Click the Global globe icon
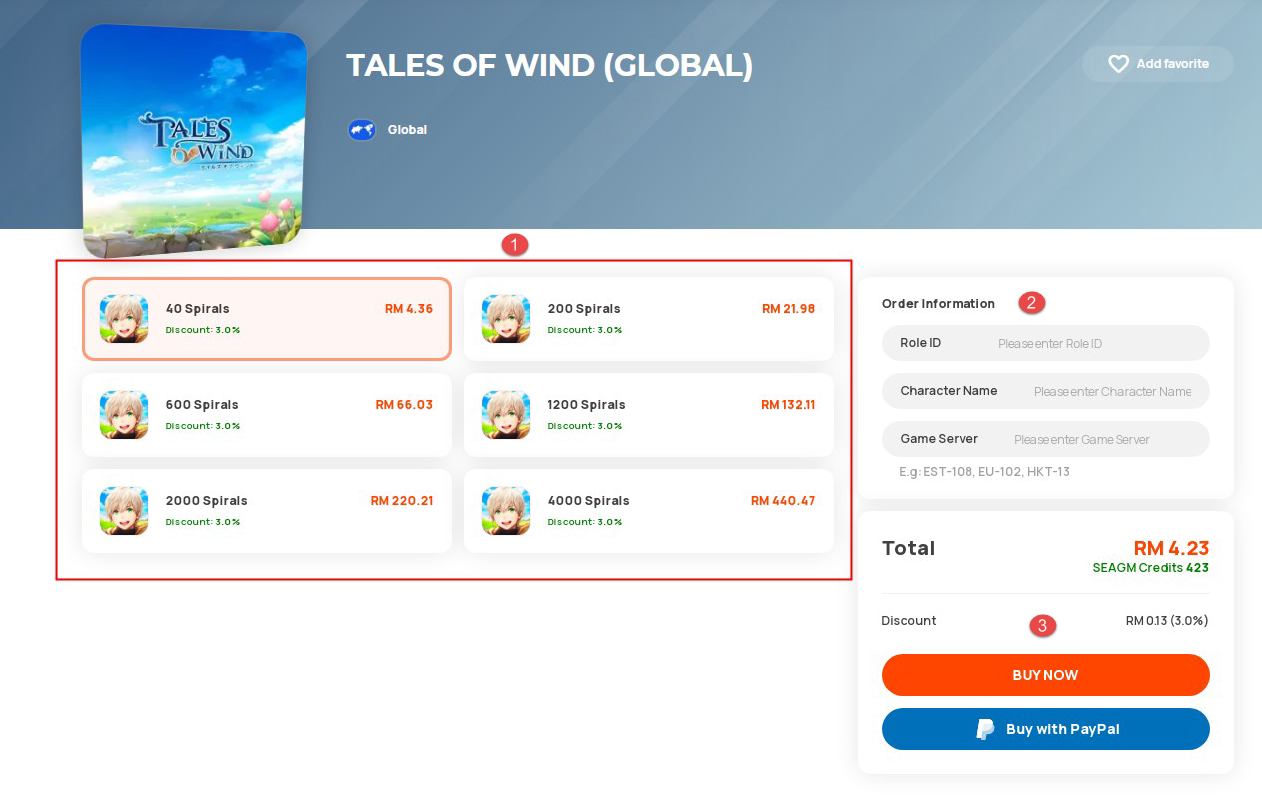 coord(362,130)
